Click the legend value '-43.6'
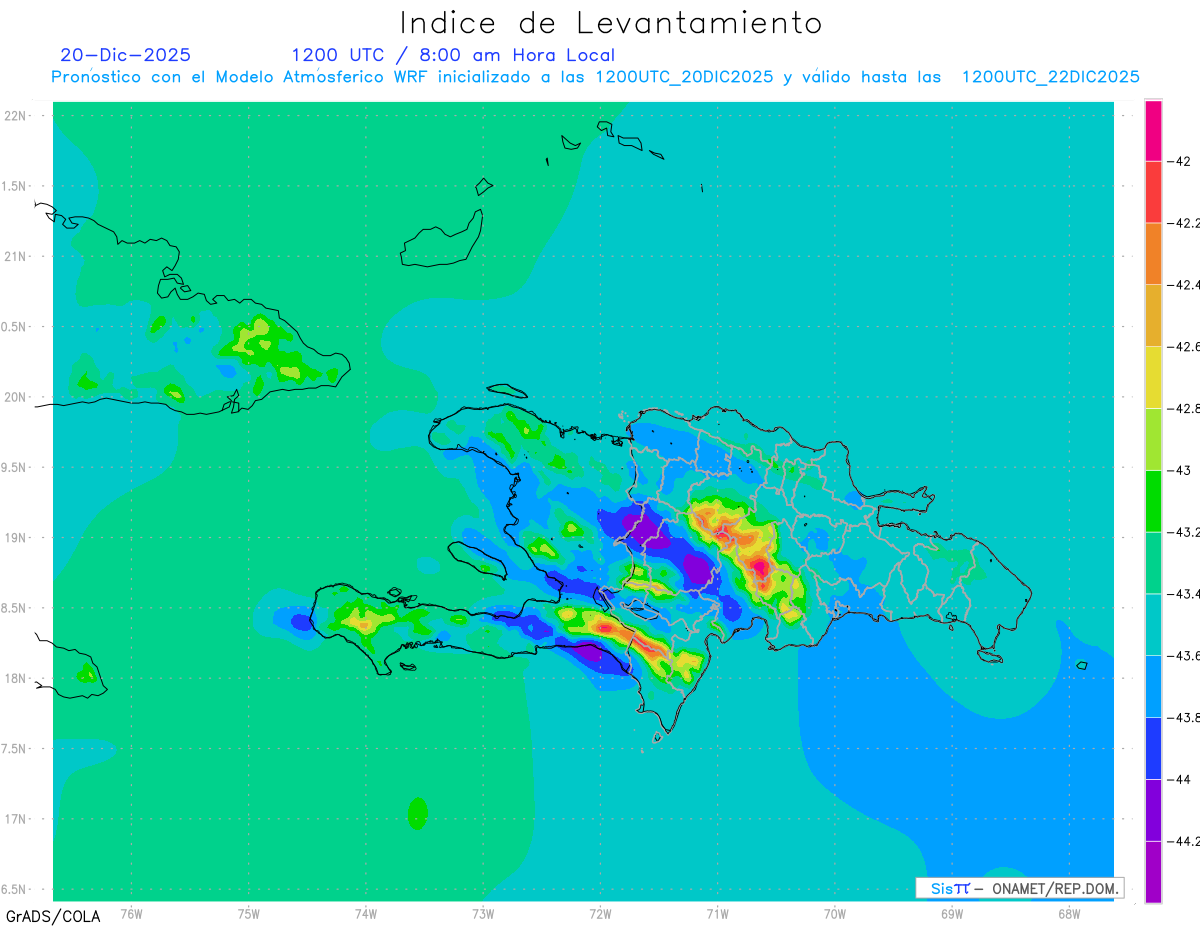Screen dimensions: 1200x927 coord(1185,656)
